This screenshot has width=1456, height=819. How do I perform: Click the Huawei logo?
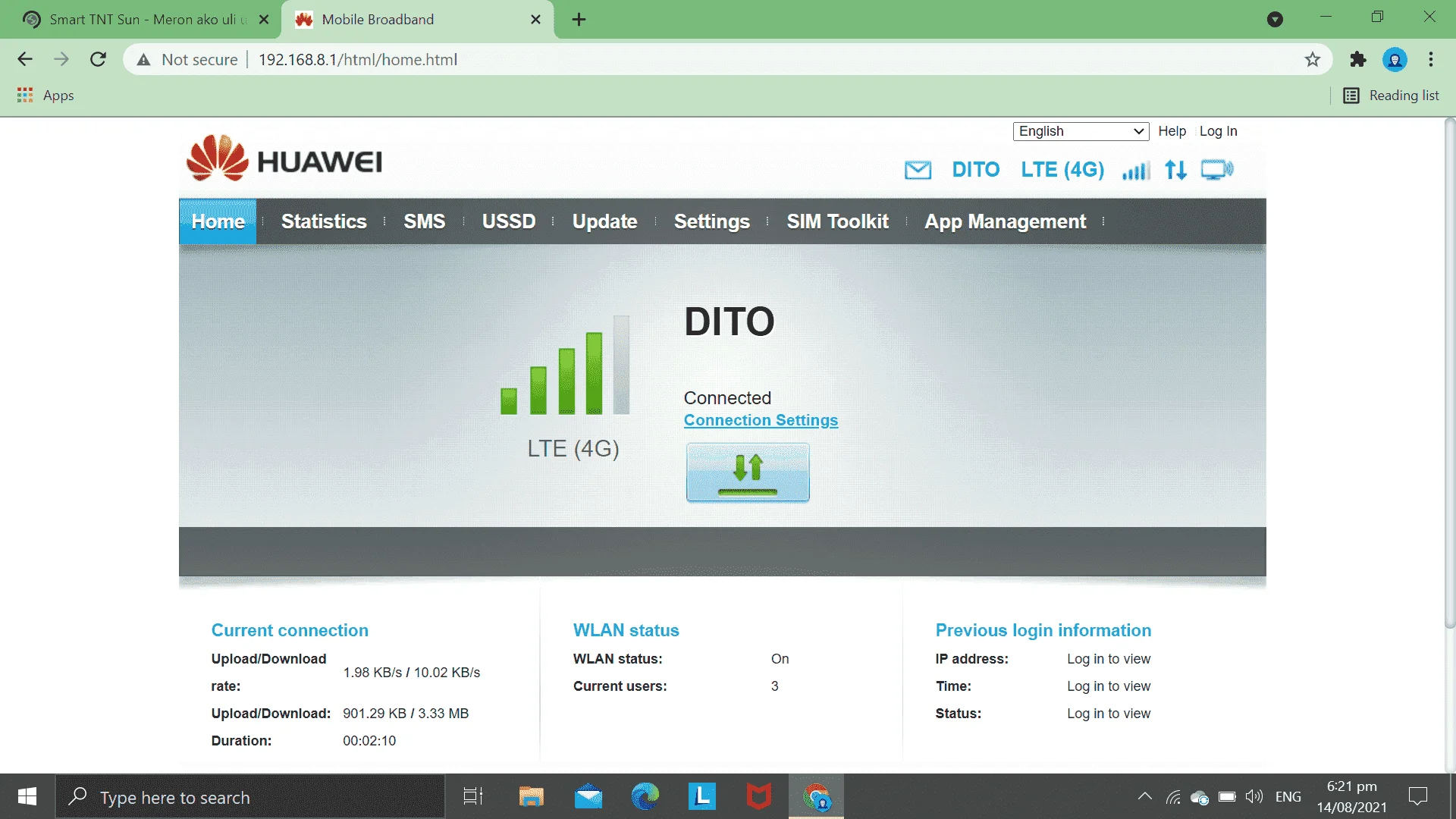(284, 158)
